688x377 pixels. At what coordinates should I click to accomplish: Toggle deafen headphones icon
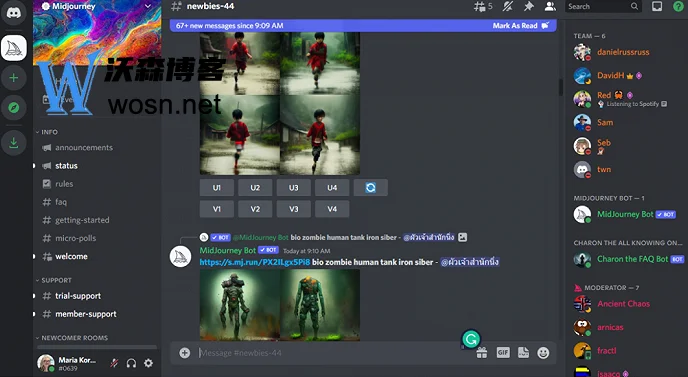pos(131,363)
